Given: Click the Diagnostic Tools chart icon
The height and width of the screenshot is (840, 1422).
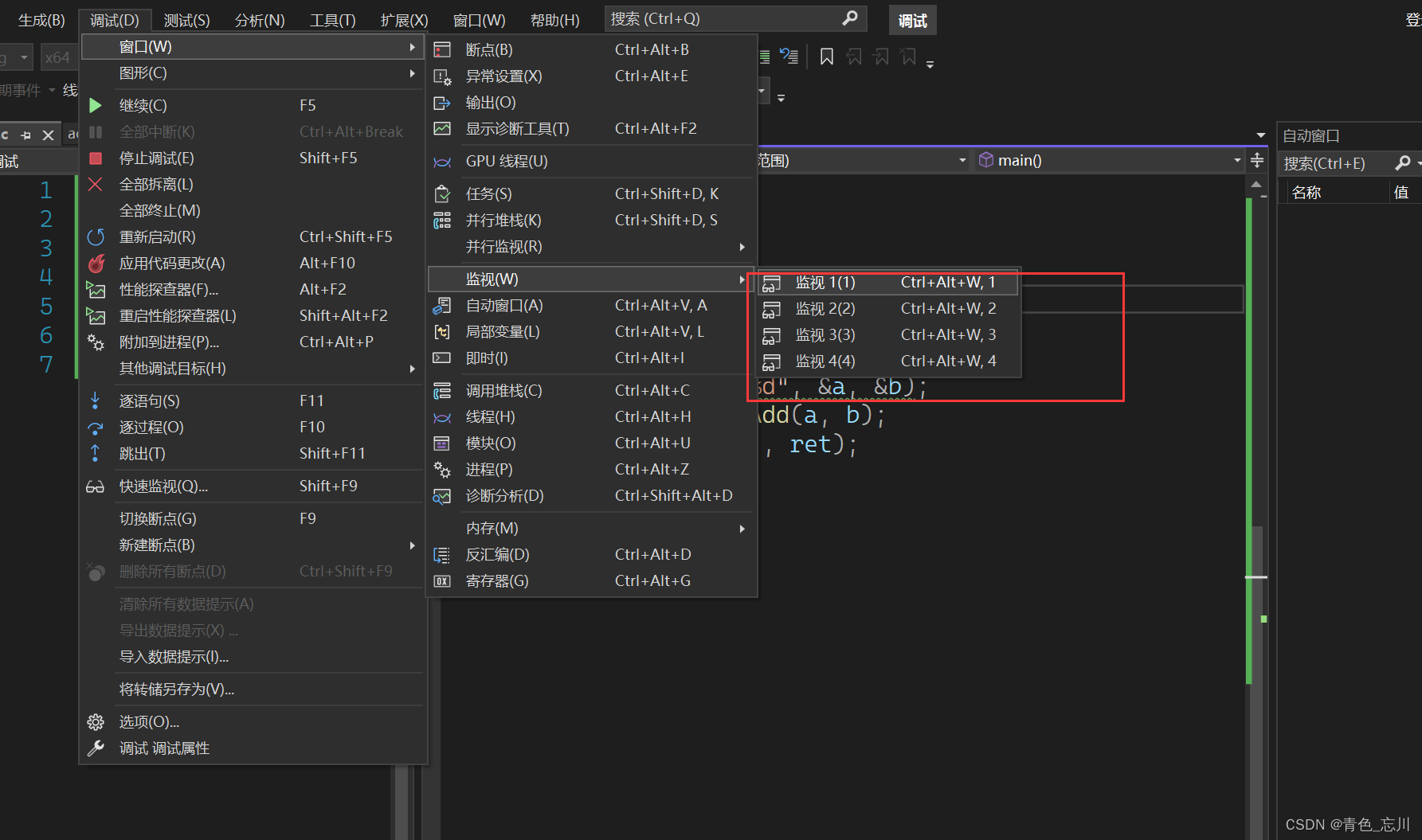Looking at the screenshot, I should point(442,128).
